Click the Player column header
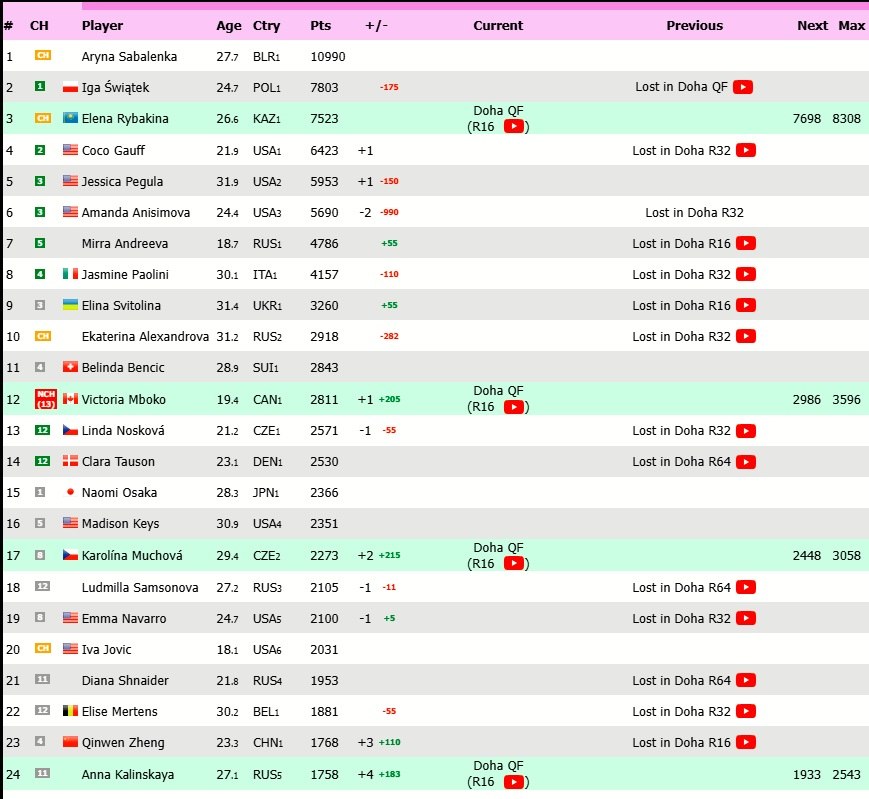The width and height of the screenshot is (869, 799). click(102, 26)
